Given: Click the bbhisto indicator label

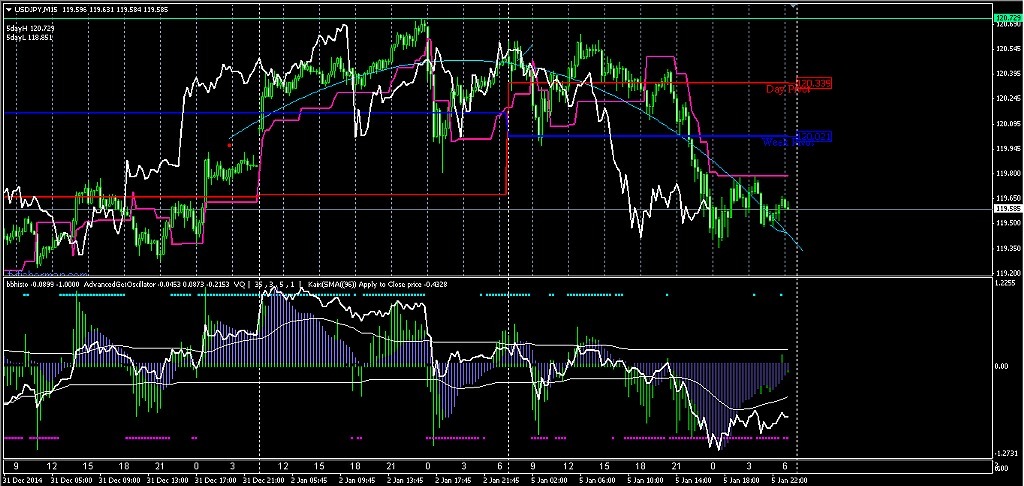Looking at the screenshot, I should (16, 284).
